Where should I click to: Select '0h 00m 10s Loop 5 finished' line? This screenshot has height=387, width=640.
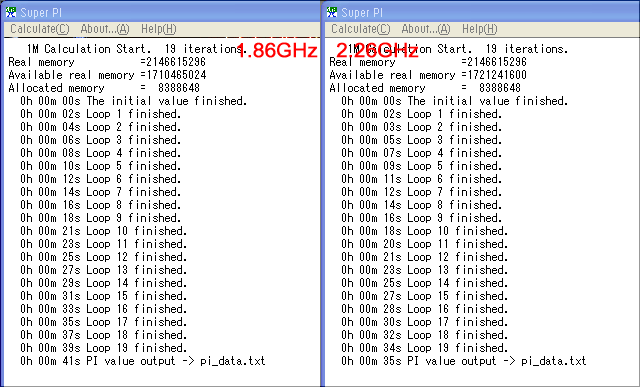(x=101, y=166)
